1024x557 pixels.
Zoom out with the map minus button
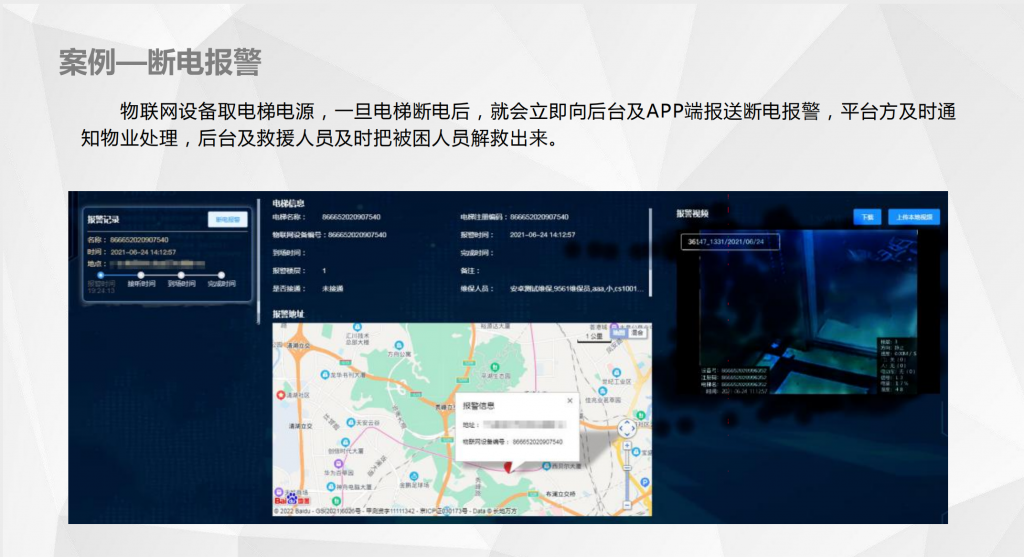627,505
